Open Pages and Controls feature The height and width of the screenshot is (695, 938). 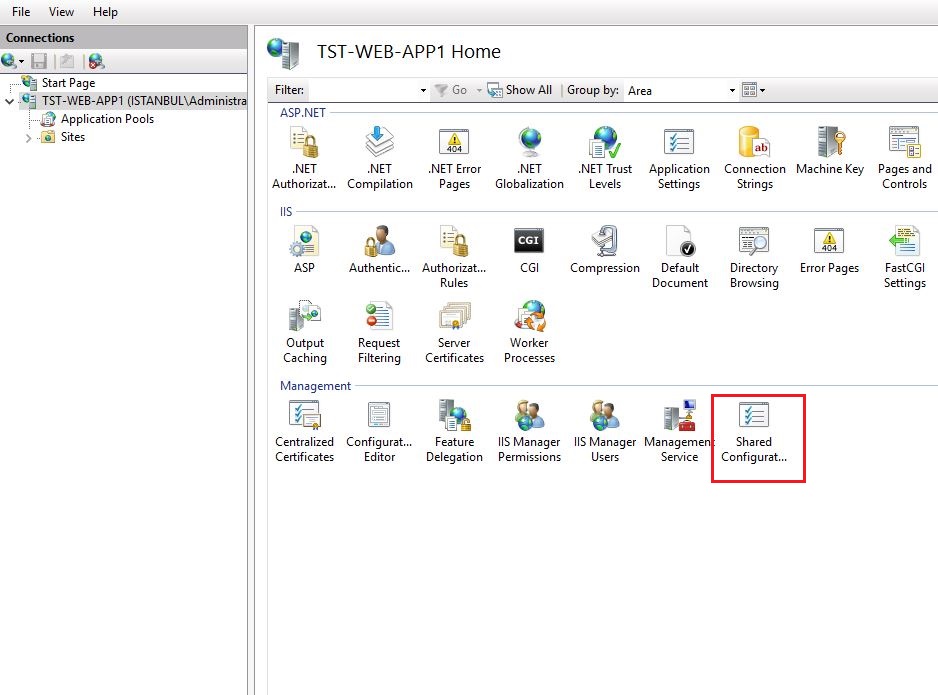[904, 158]
